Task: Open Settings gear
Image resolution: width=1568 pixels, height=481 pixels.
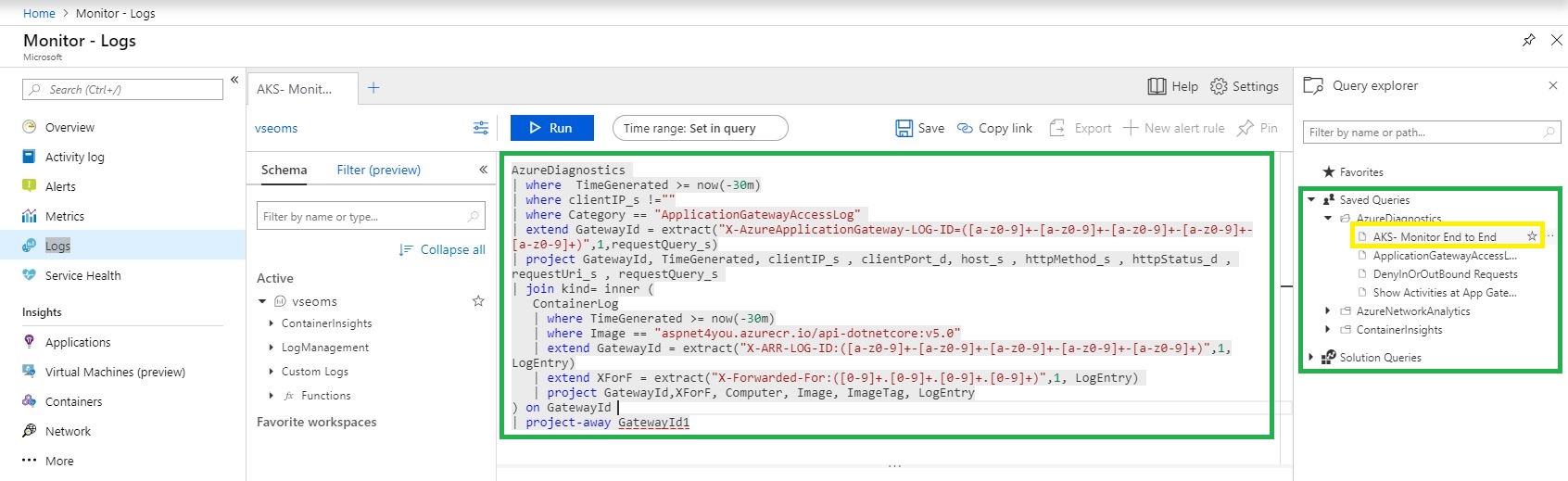Action: tap(1244, 86)
